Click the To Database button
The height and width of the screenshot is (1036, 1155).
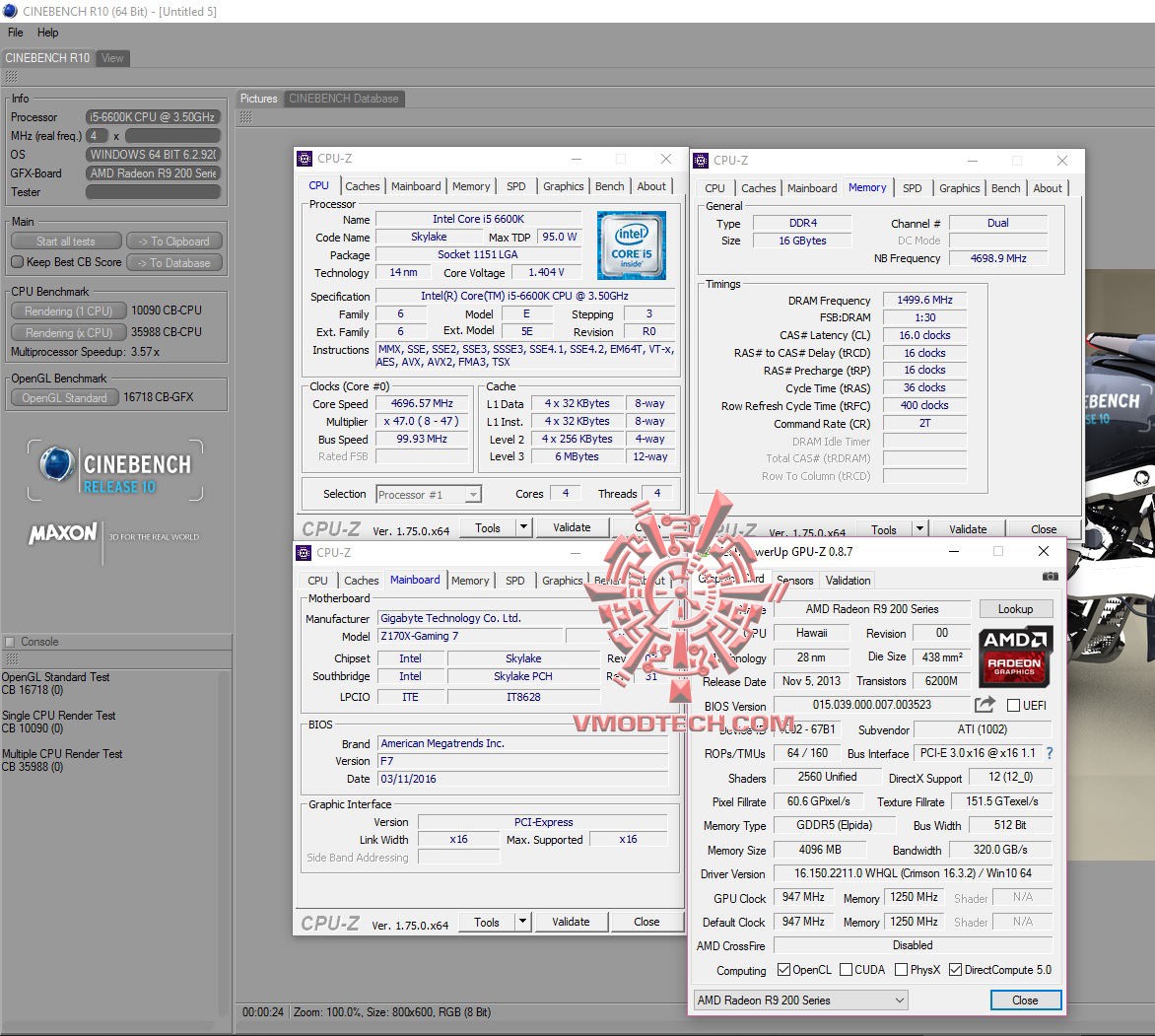click(173, 263)
